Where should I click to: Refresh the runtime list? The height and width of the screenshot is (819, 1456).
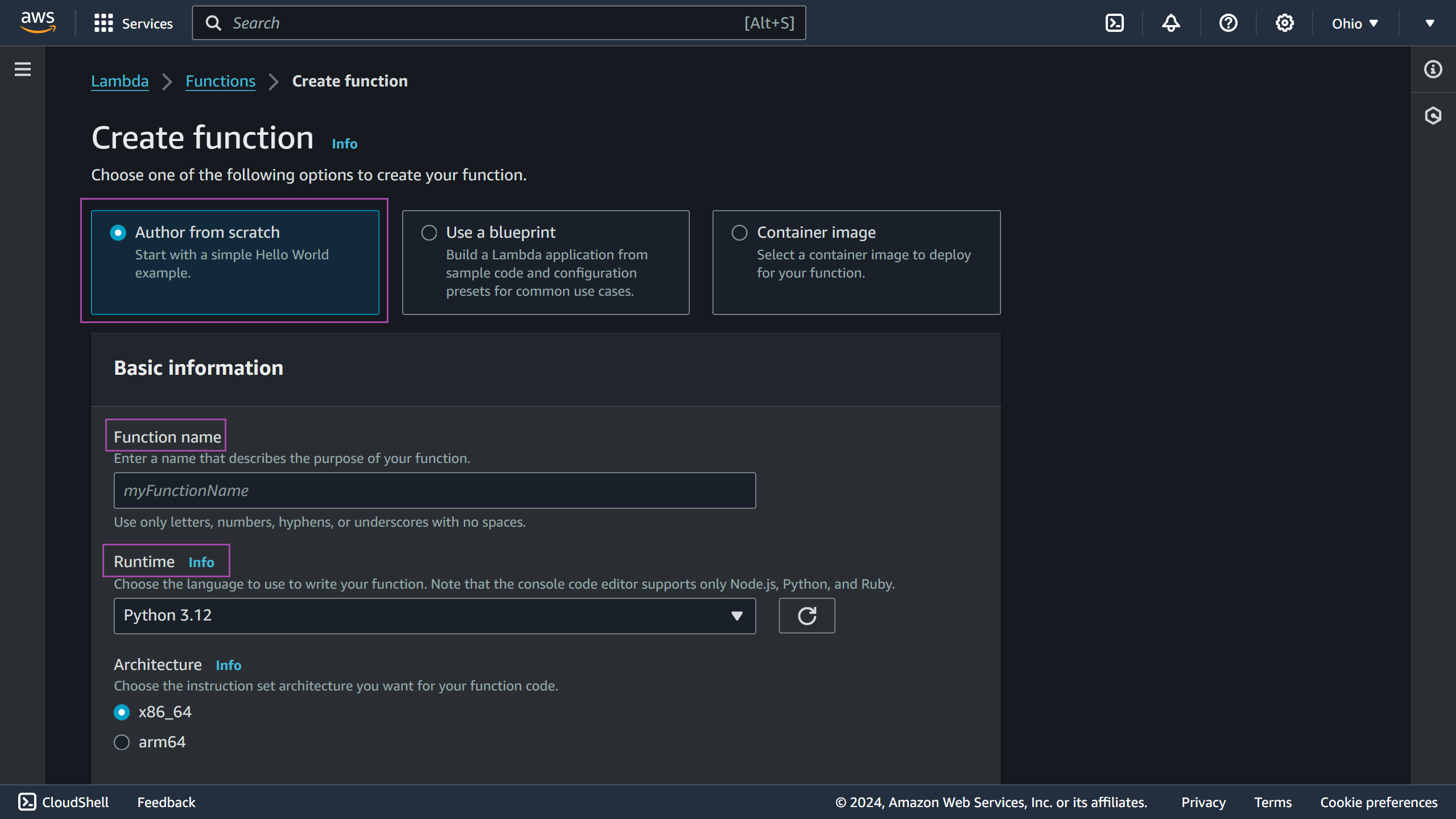pos(807,615)
